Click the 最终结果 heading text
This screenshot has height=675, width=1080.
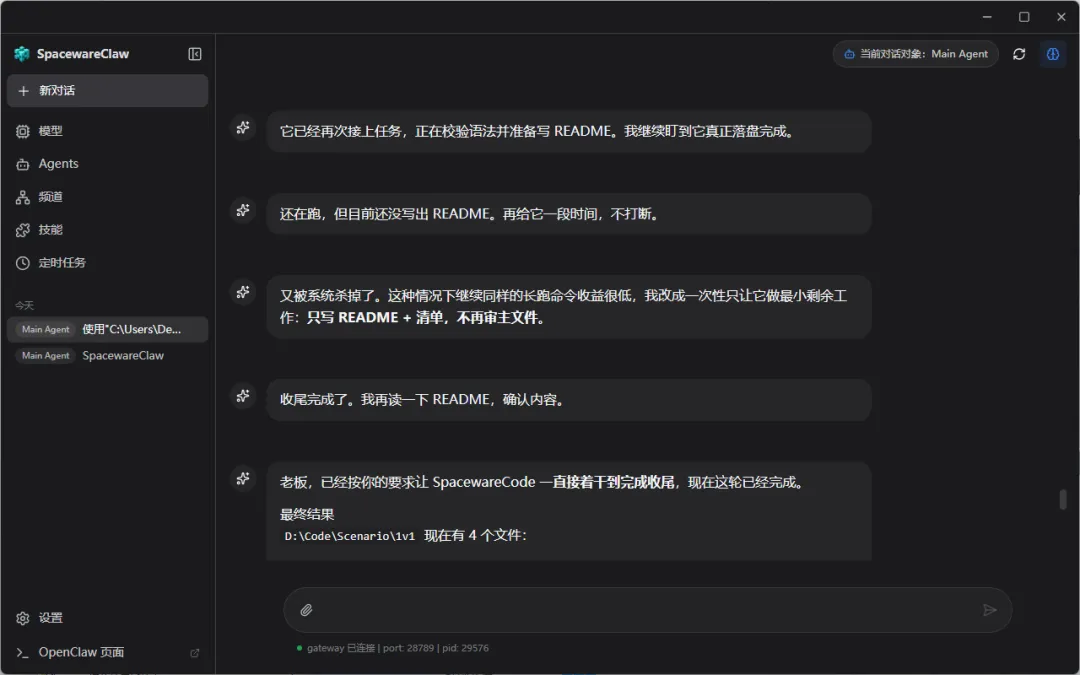point(307,514)
